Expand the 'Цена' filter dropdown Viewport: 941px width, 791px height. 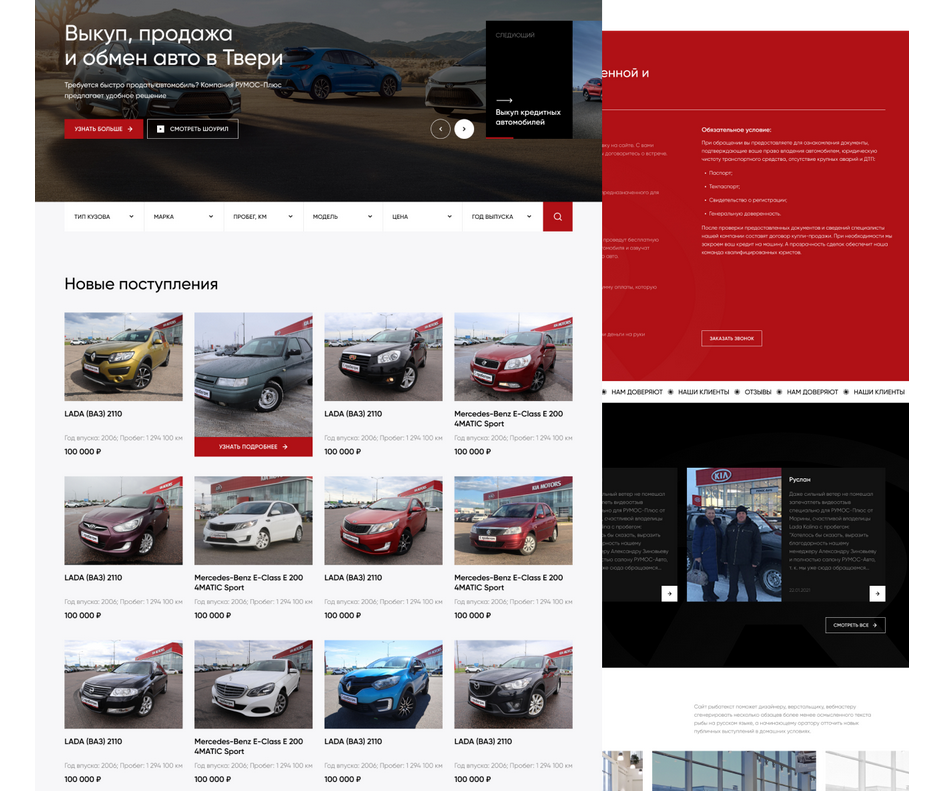coord(422,217)
